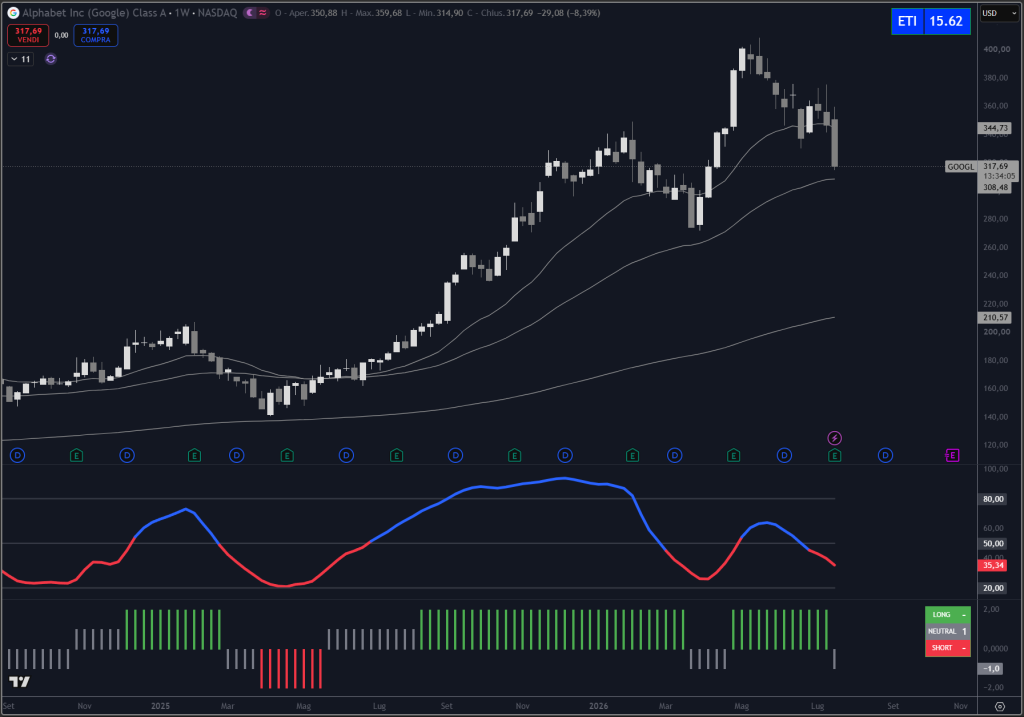Click the 2026 year label on the time axis
Screen dimensions: 1024x717
[598, 706]
